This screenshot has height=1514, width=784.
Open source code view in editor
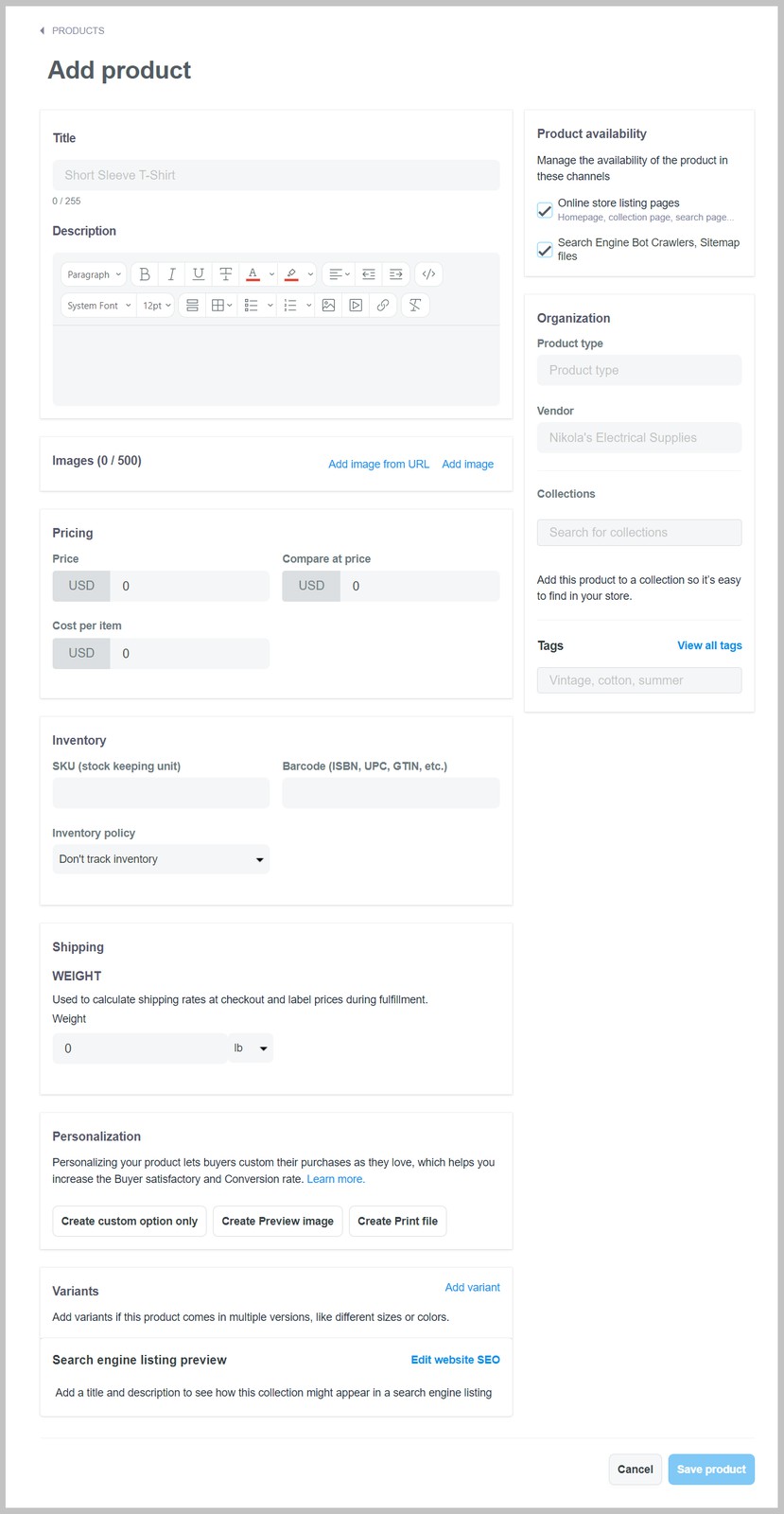[428, 274]
